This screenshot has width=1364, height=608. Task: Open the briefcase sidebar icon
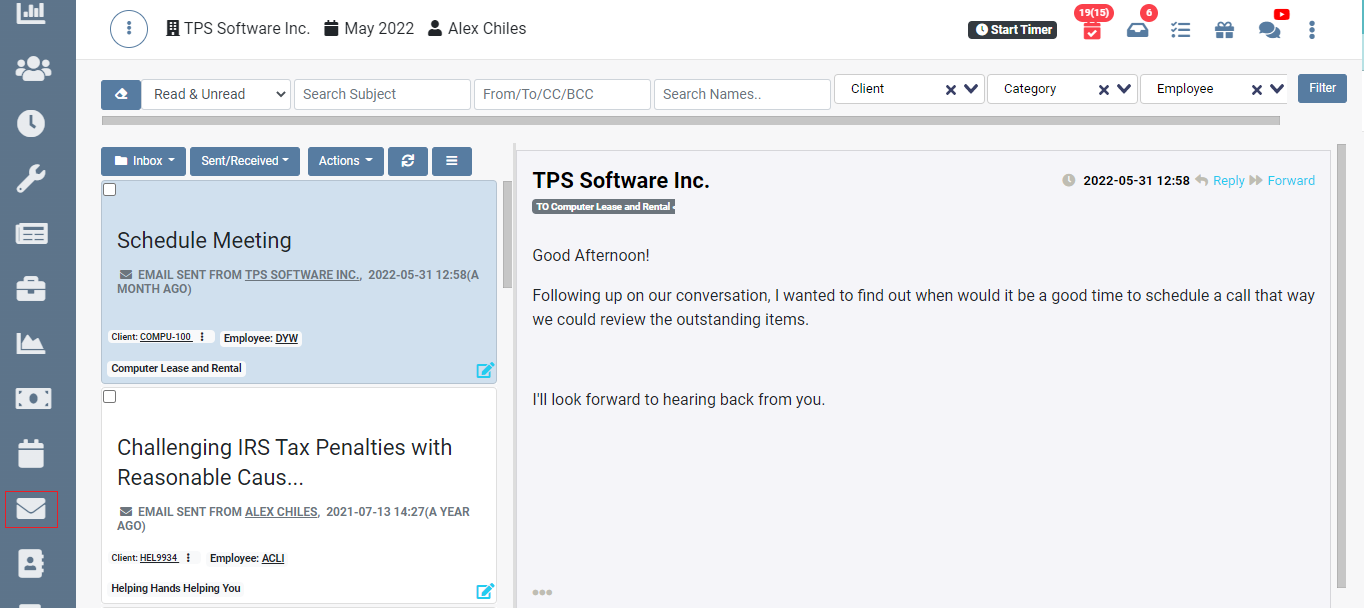[x=31, y=289]
